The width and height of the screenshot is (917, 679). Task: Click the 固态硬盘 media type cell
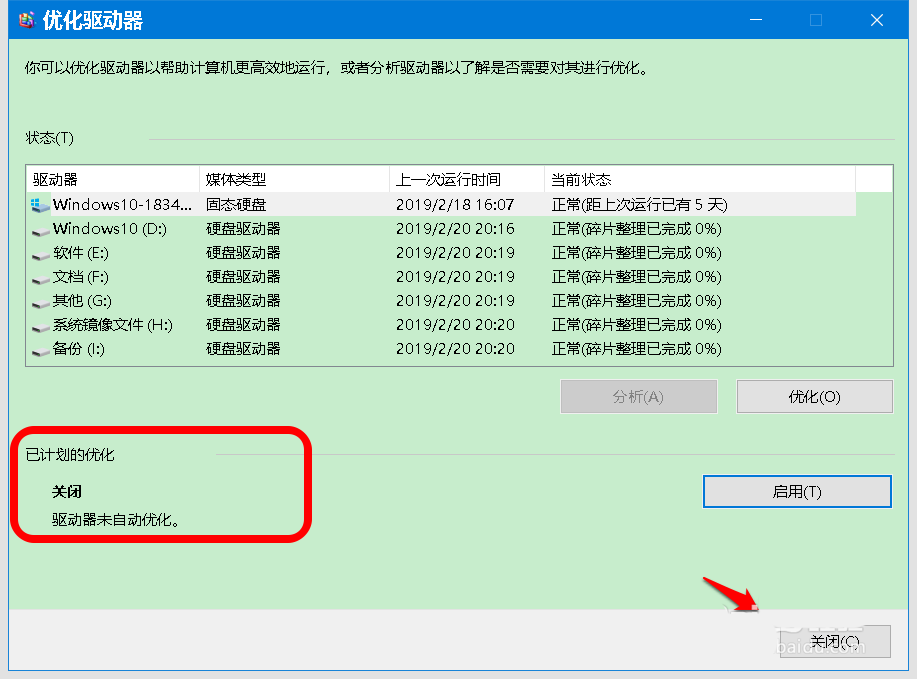(x=236, y=205)
